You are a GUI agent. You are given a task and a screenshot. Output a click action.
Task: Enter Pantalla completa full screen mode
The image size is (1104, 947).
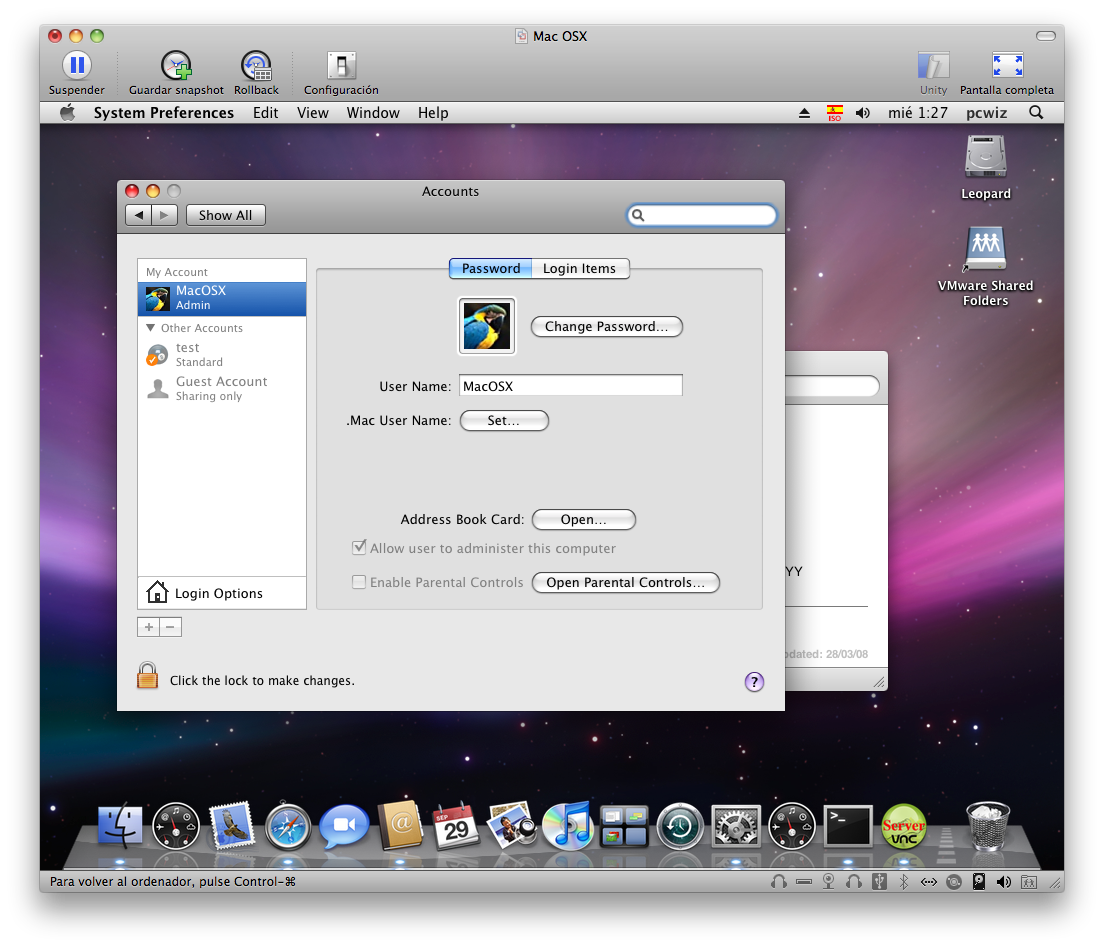point(1006,67)
